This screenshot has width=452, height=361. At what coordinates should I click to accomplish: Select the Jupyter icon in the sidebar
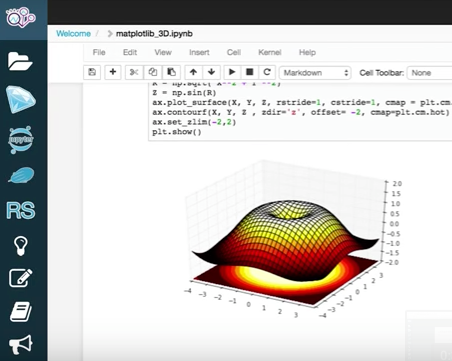pyautogui.click(x=21, y=140)
